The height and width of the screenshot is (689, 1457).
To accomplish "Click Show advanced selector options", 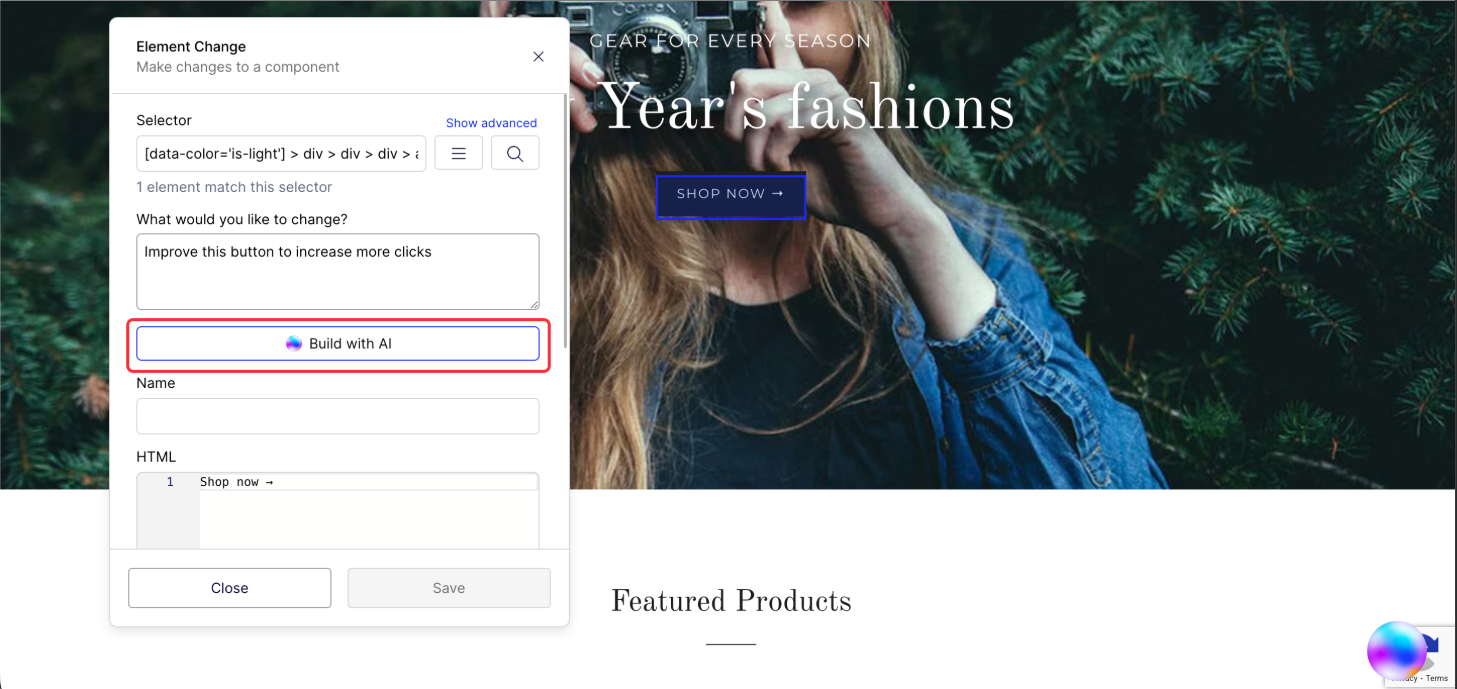I will [491, 123].
